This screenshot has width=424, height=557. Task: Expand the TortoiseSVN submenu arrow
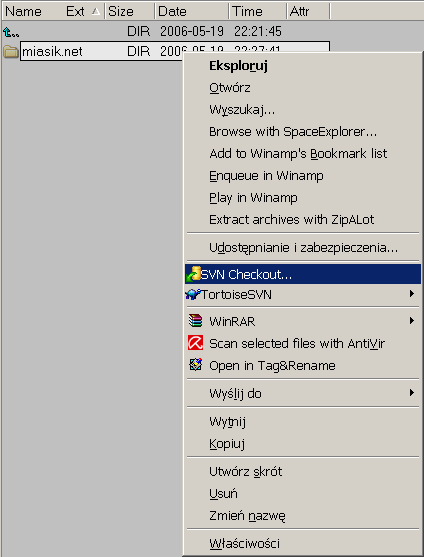pos(412,294)
